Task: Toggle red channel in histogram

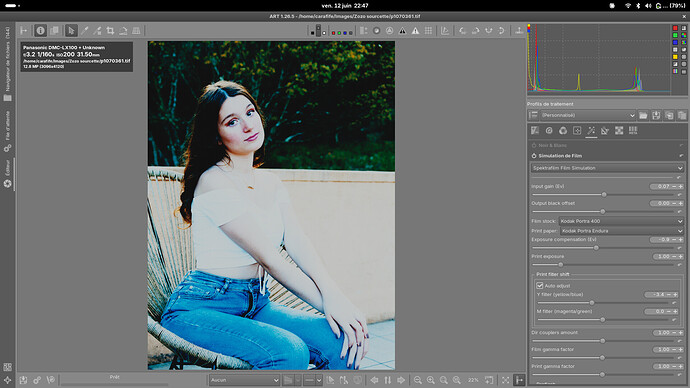Action: [675, 28]
